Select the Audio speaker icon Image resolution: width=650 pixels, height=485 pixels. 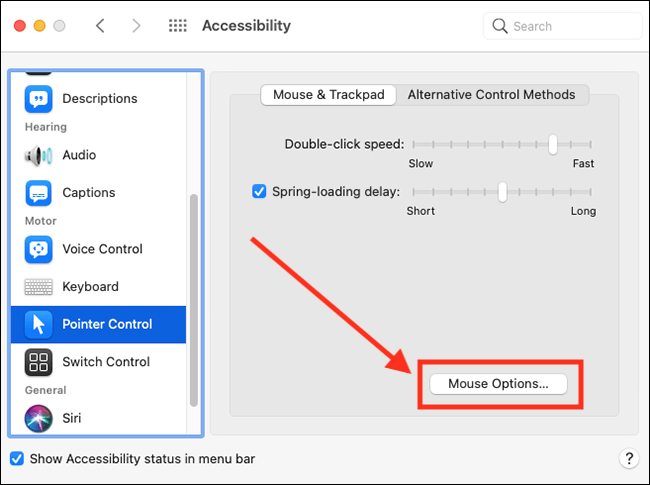(x=39, y=155)
